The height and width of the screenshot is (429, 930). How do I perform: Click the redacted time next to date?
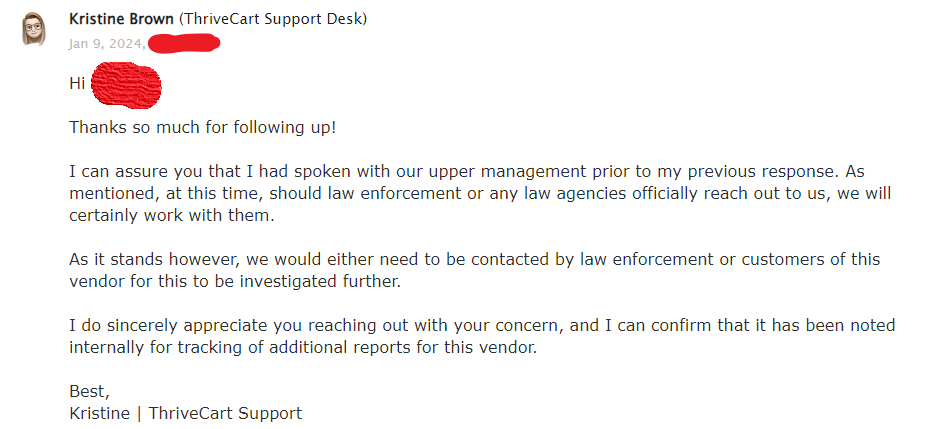[x=184, y=43]
